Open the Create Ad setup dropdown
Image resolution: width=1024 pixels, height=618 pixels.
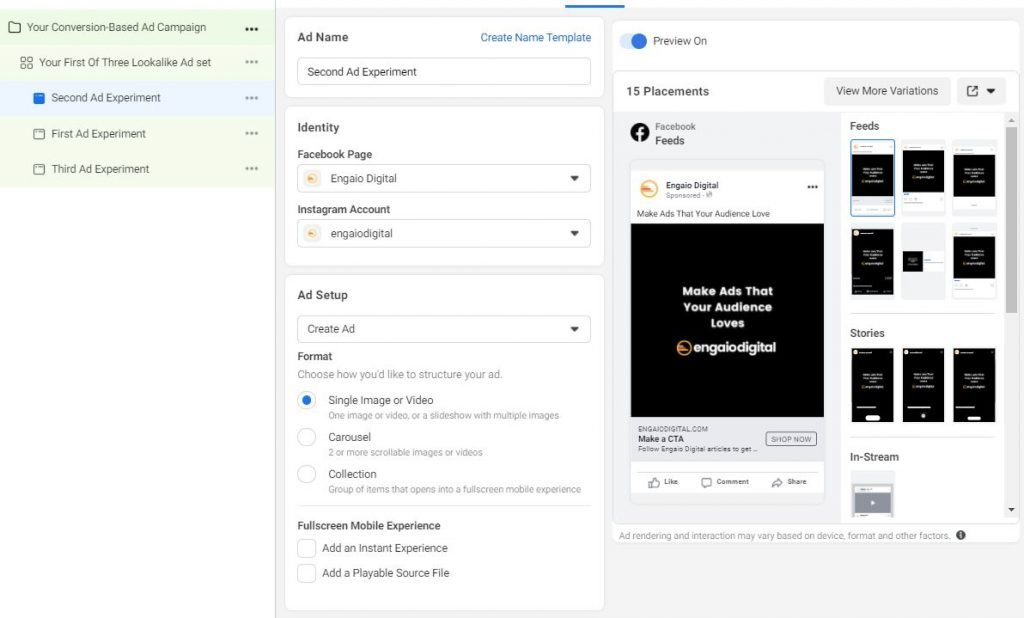pos(443,329)
